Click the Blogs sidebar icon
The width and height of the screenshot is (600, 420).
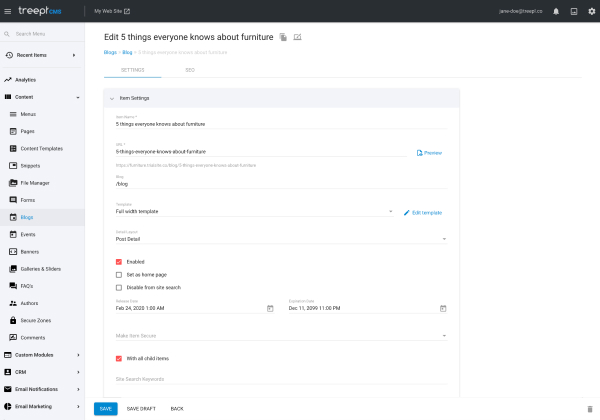13,217
